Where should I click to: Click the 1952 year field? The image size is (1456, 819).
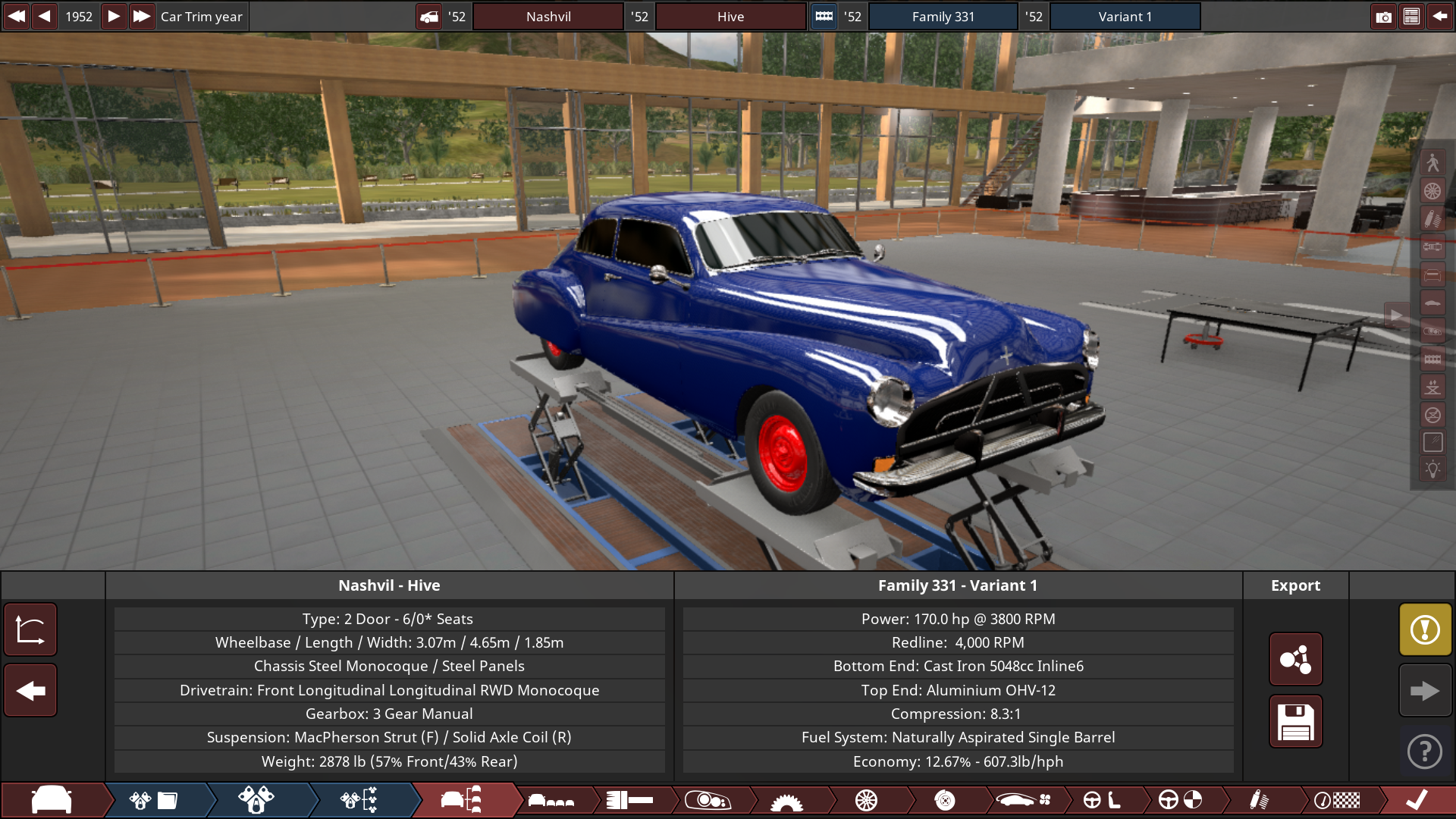(79, 16)
